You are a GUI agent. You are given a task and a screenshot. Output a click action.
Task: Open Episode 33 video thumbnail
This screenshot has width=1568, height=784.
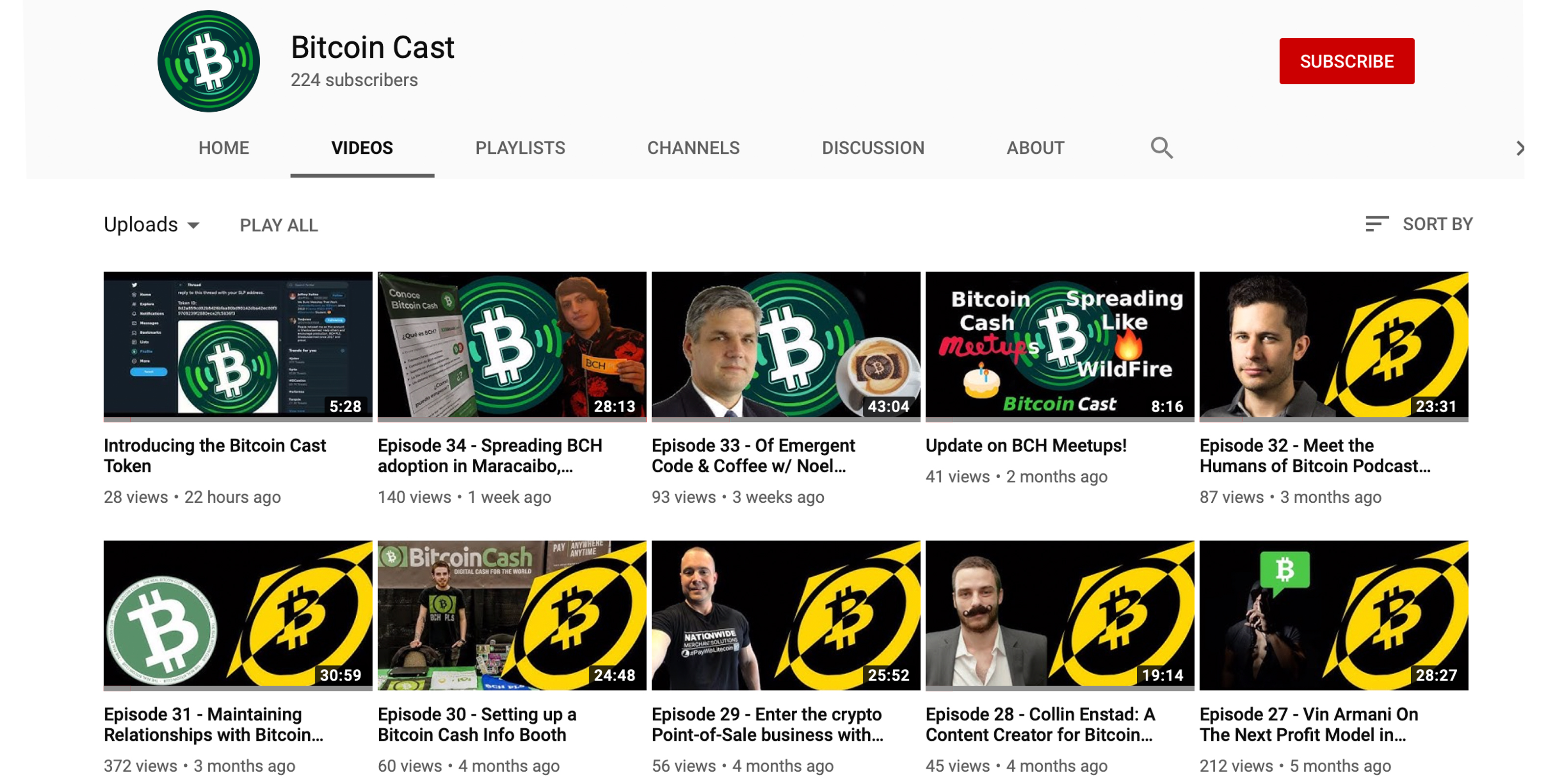coord(786,346)
